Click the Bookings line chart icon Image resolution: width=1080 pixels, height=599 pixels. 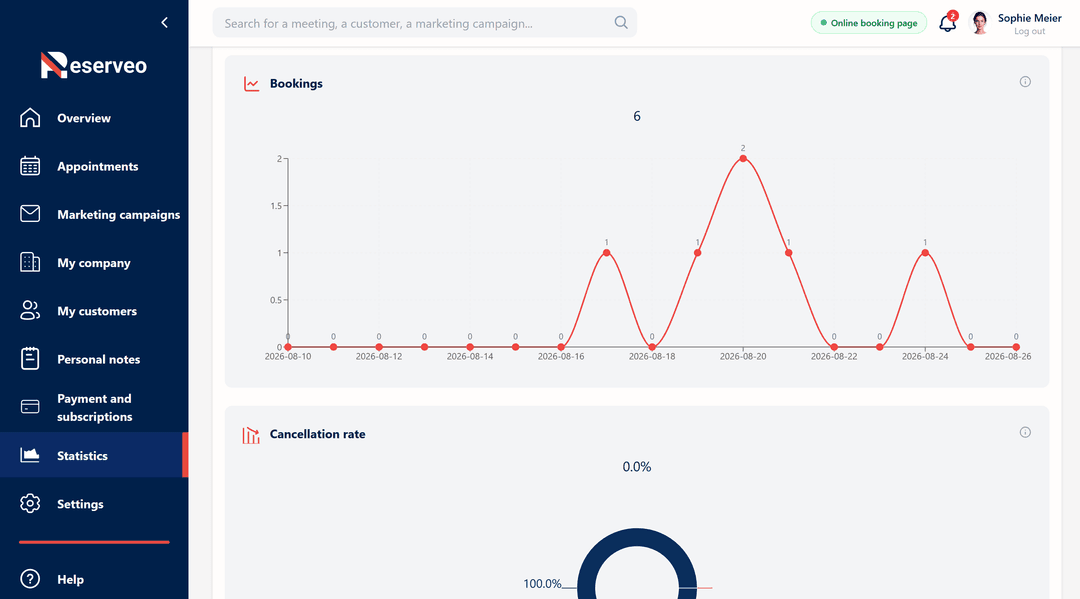251,84
